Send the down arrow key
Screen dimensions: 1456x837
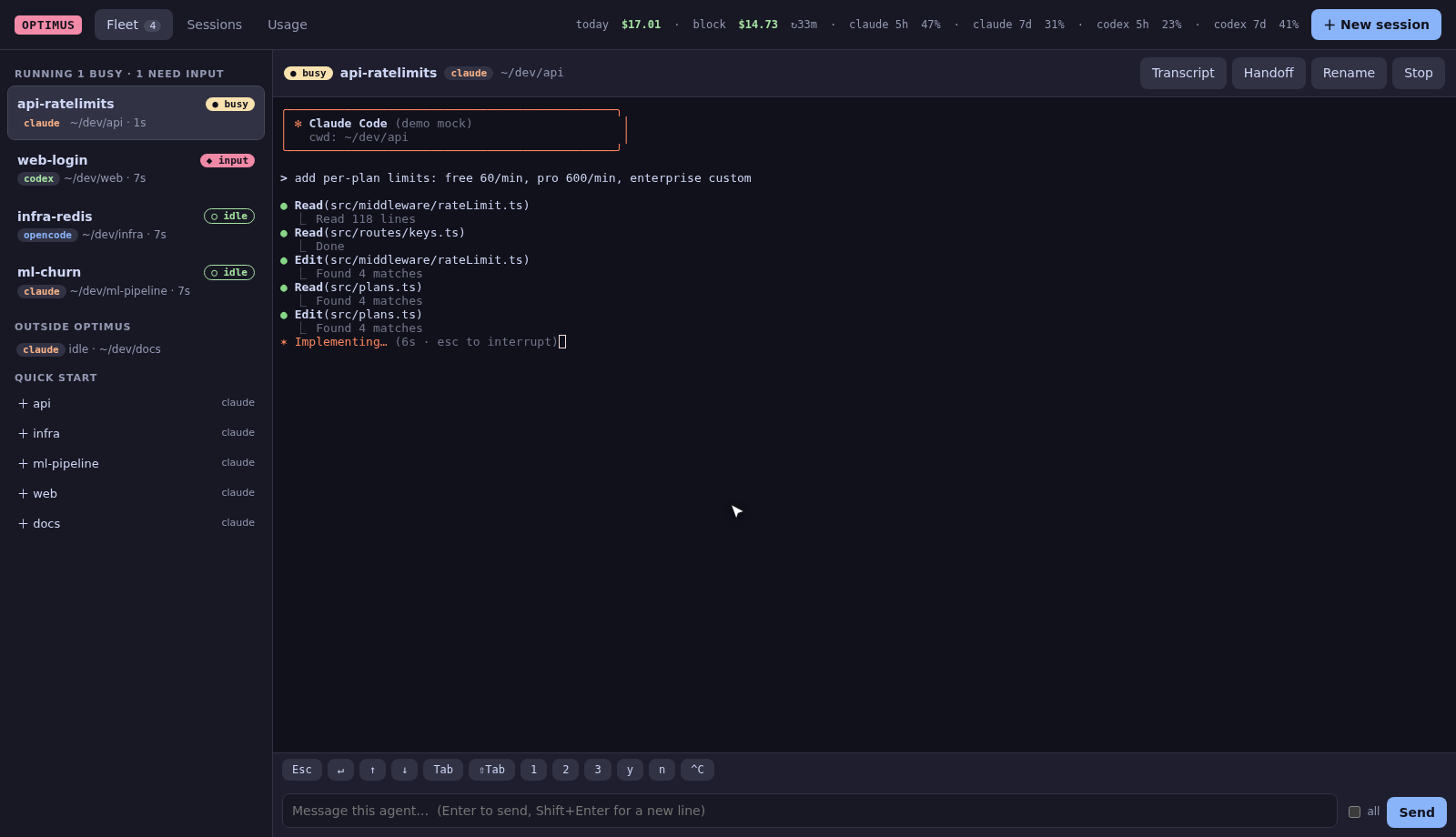pyautogui.click(x=404, y=770)
